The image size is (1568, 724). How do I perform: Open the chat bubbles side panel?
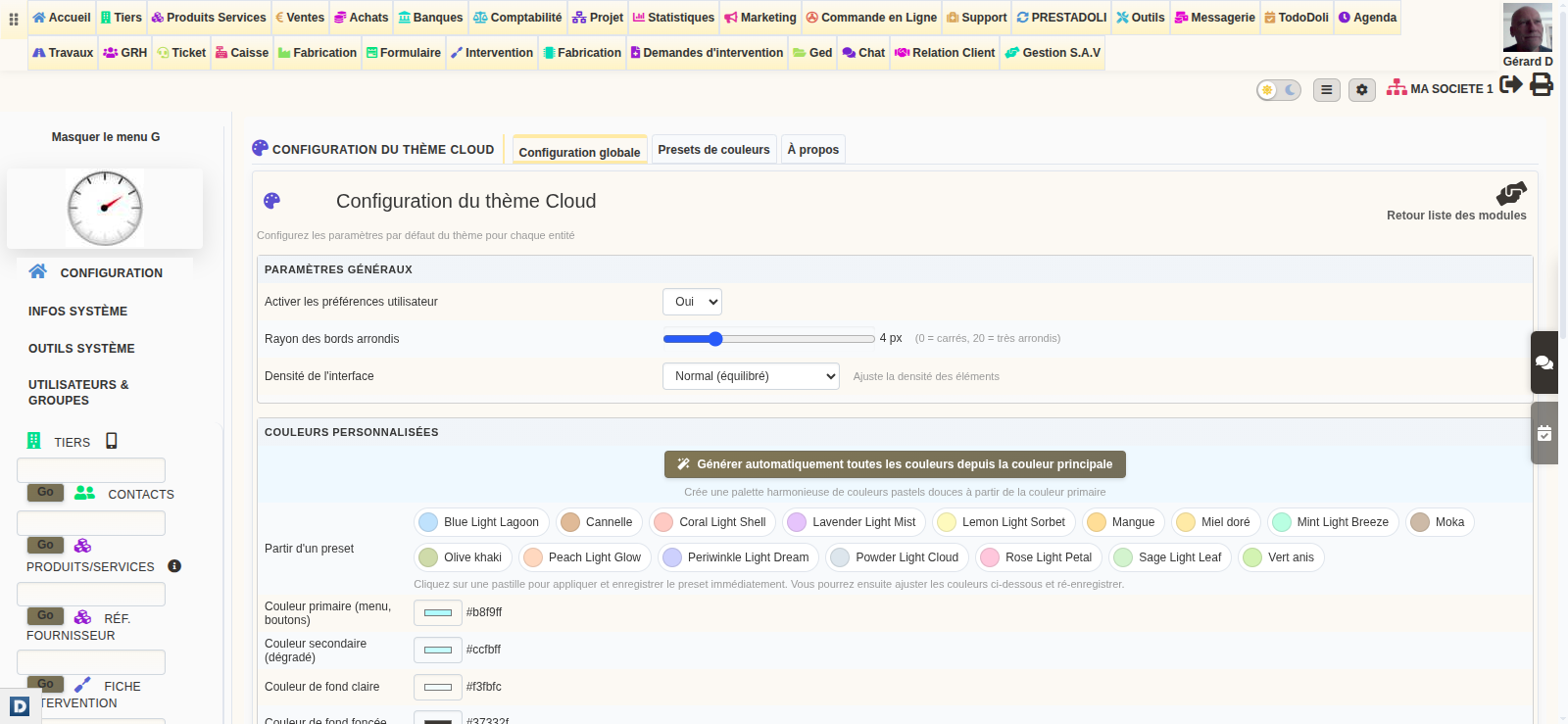tap(1544, 362)
